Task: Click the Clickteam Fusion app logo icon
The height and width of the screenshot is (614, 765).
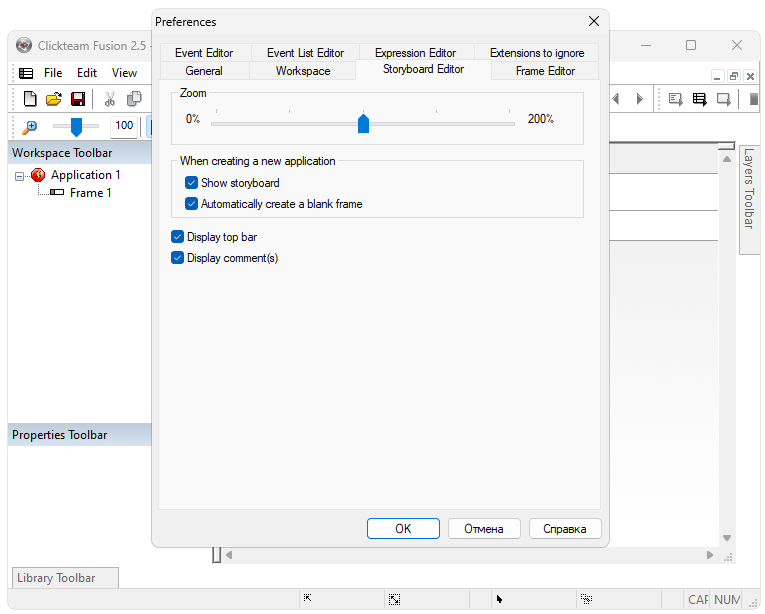Action: [x=23, y=45]
